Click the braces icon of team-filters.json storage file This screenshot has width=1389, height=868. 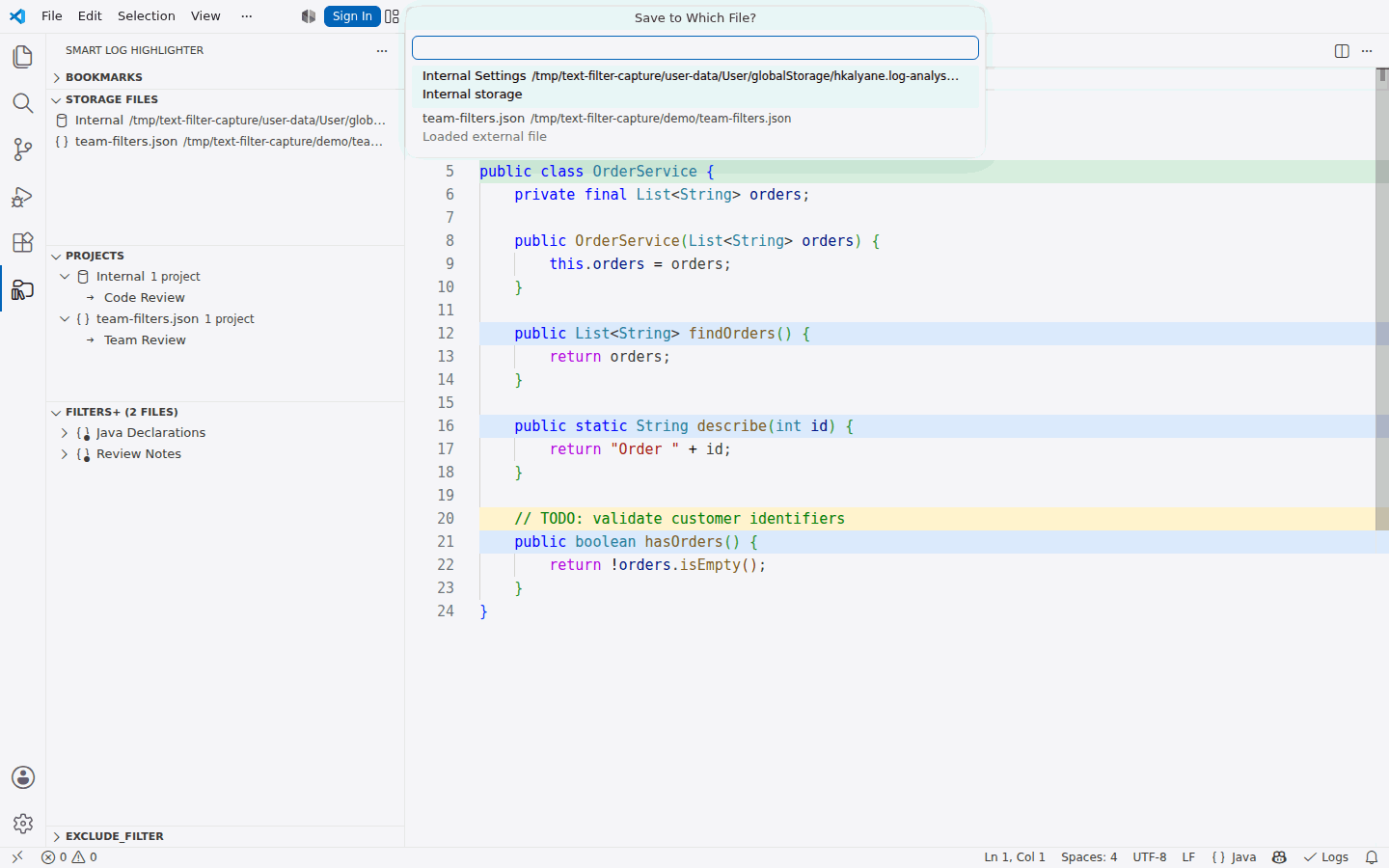coord(62,142)
